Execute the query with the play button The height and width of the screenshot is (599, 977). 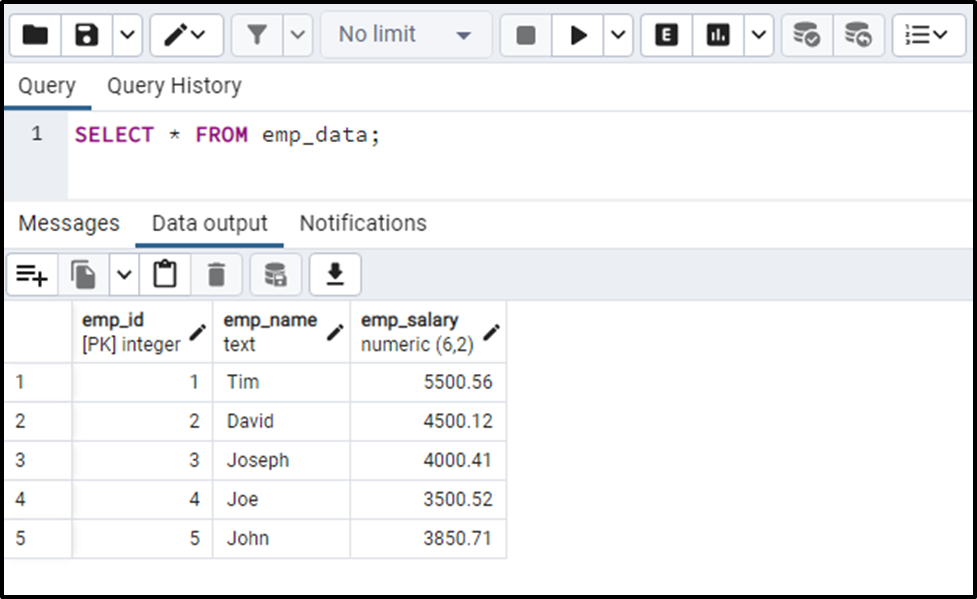pyautogui.click(x=578, y=33)
